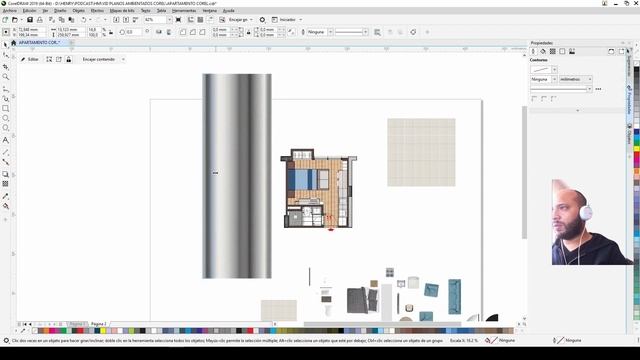Viewport: 640px width, 360px height.
Task: Toggle the first corner style button
Action: click(183, 32)
